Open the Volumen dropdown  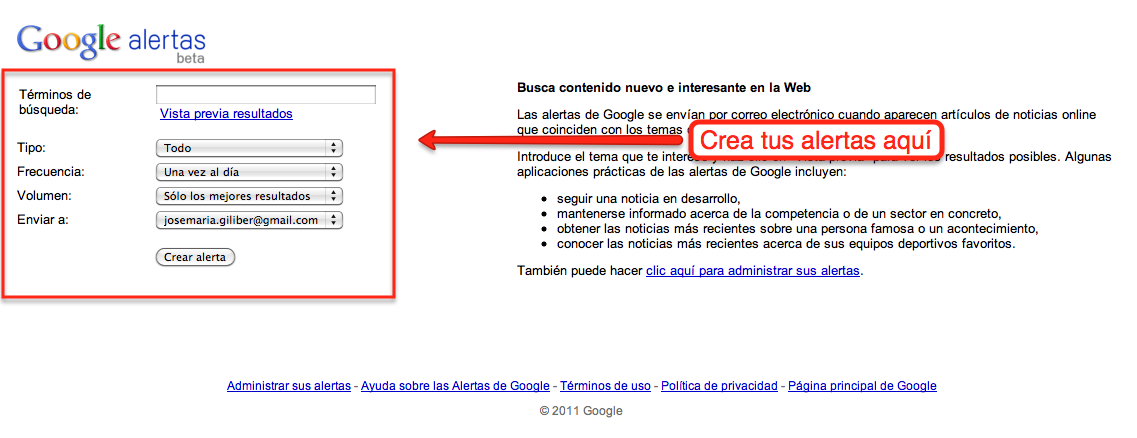249,196
